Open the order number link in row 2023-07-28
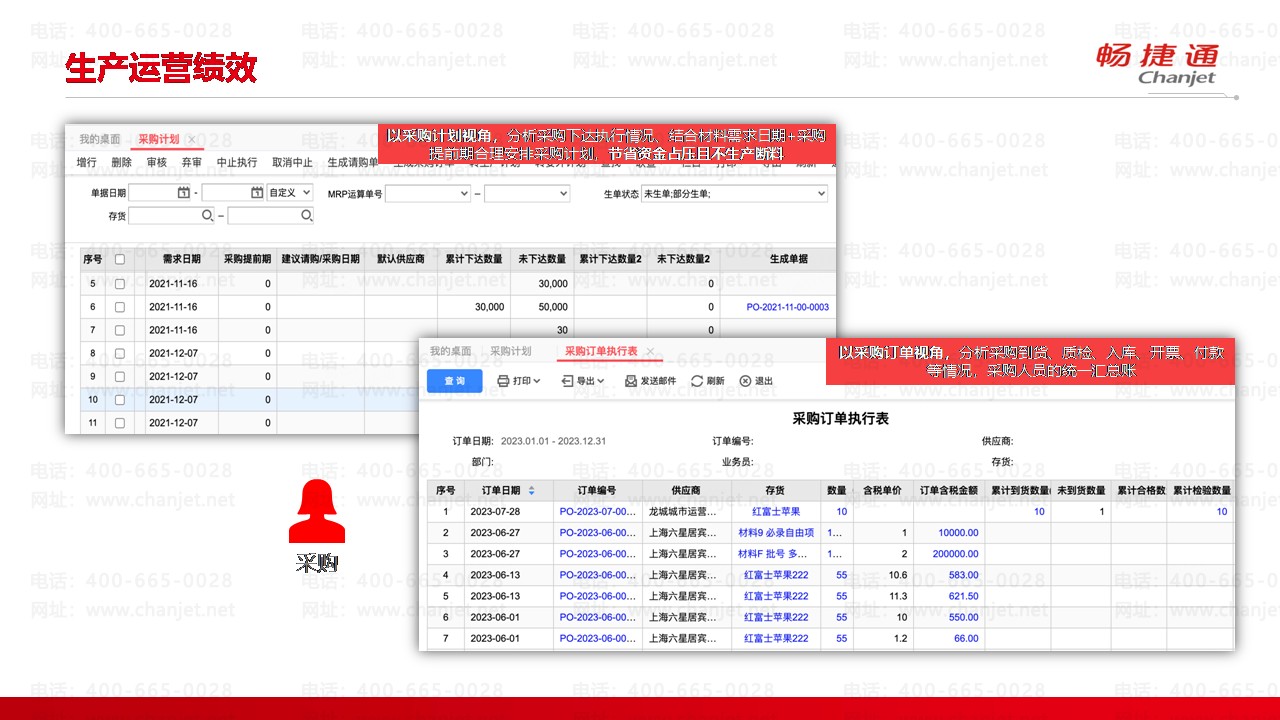The height and width of the screenshot is (720, 1280). (597, 512)
